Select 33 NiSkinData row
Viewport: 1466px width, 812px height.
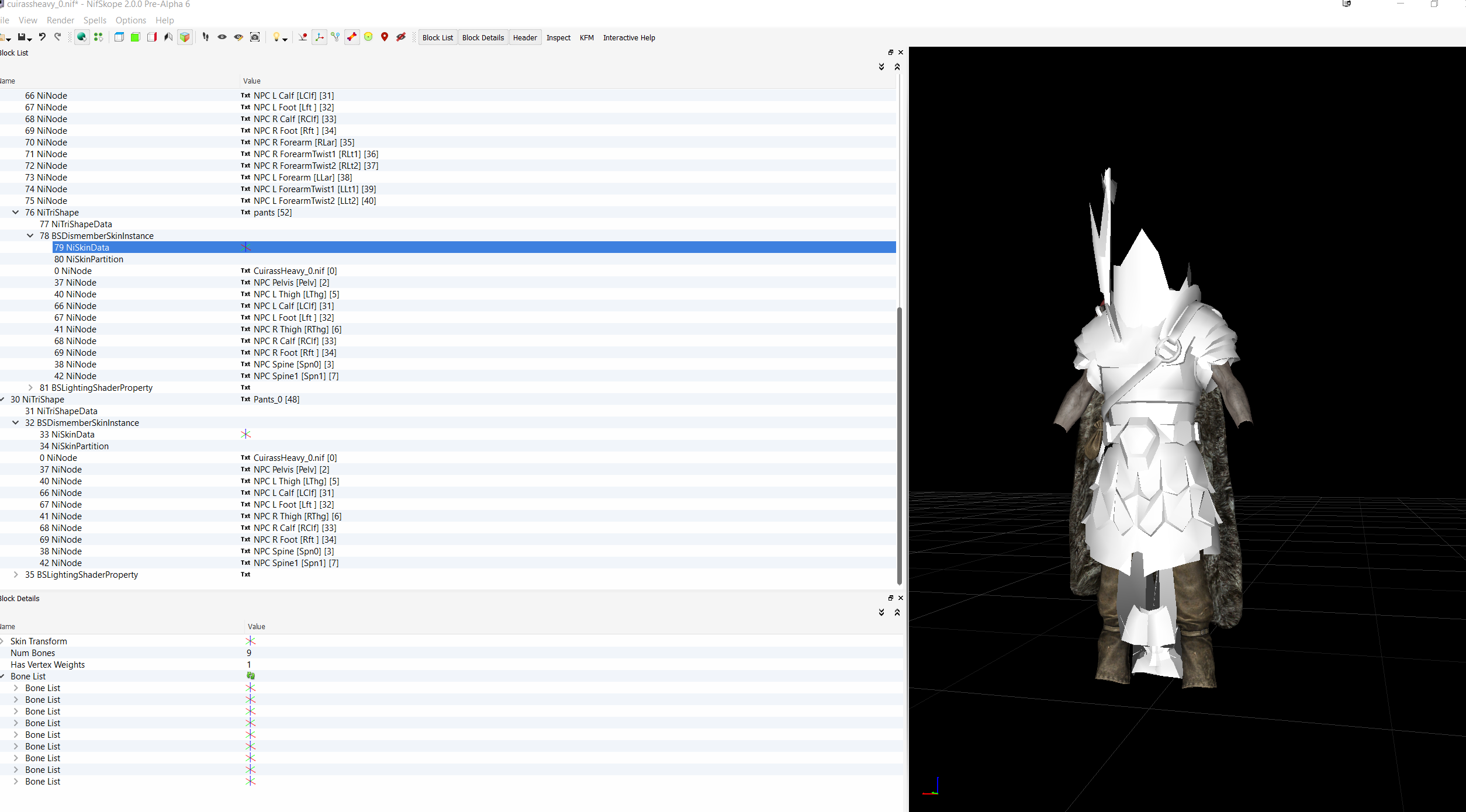click(x=448, y=435)
